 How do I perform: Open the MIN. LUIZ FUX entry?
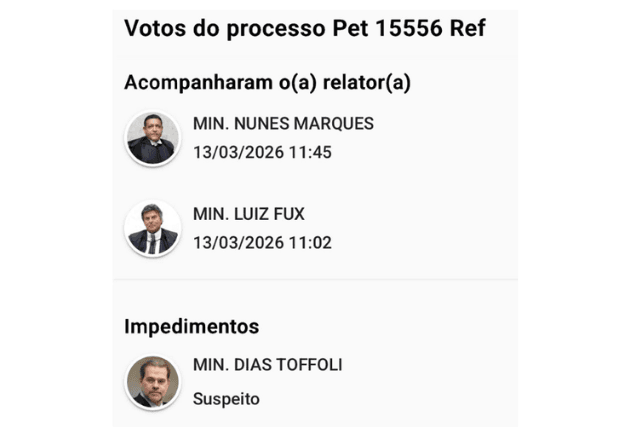[248, 214]
